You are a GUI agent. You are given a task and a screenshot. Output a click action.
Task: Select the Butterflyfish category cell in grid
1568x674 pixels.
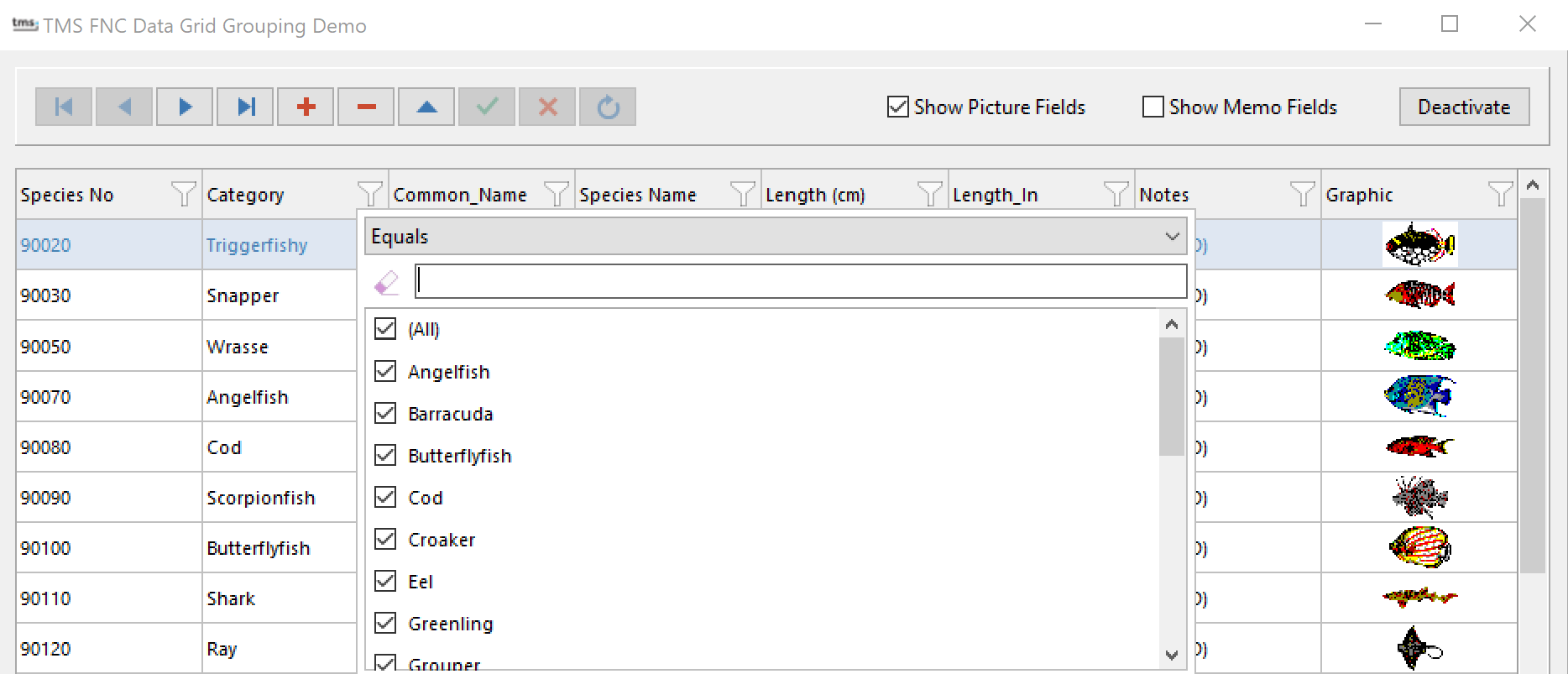click(280, 548)
